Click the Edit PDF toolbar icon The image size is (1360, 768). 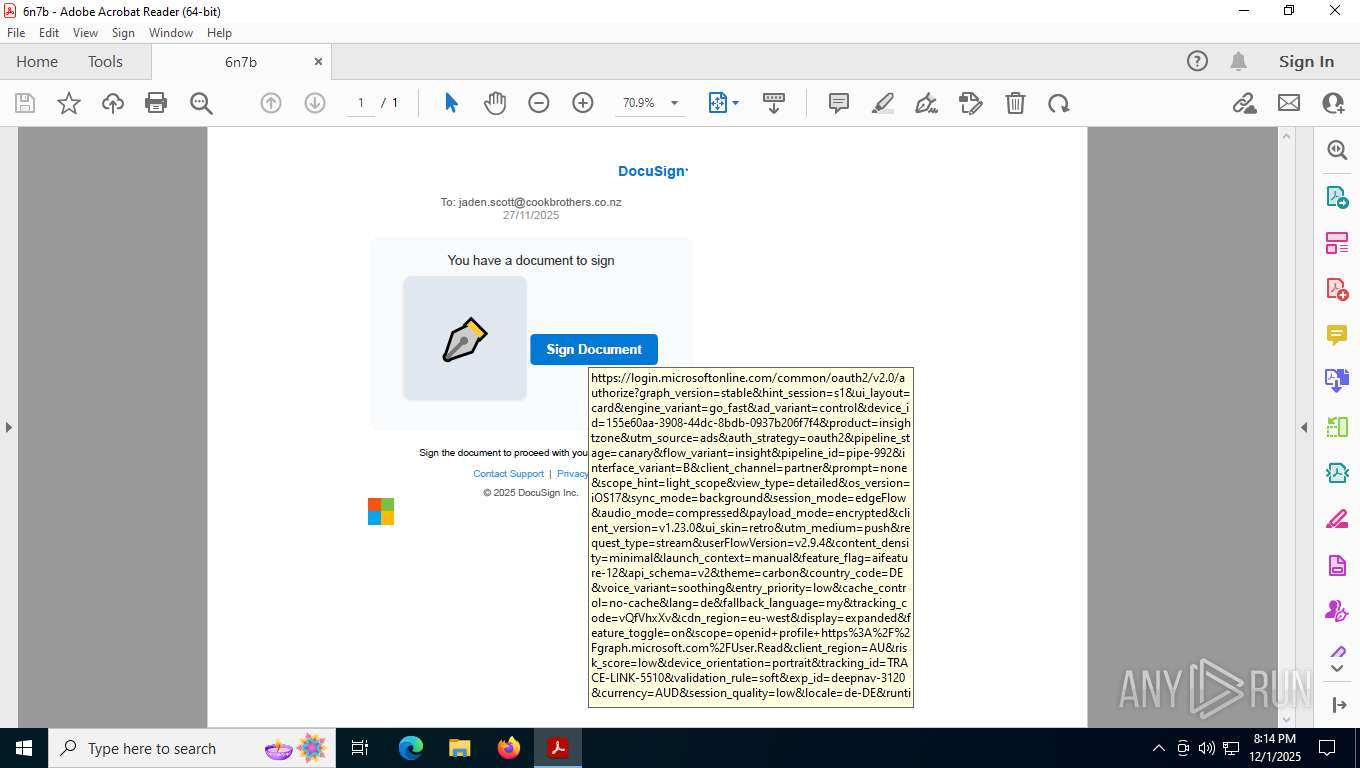click(x=971, y=103)
